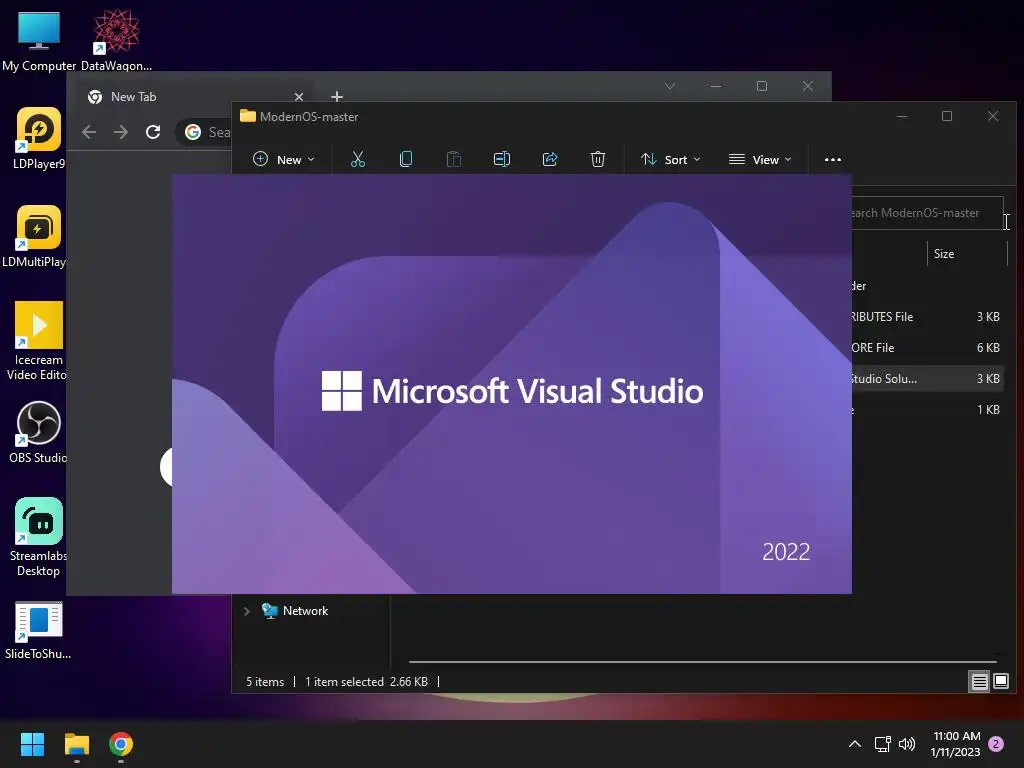1024x768 pixels.
Task: Open the notification badge showing 2
Action: 996,744
